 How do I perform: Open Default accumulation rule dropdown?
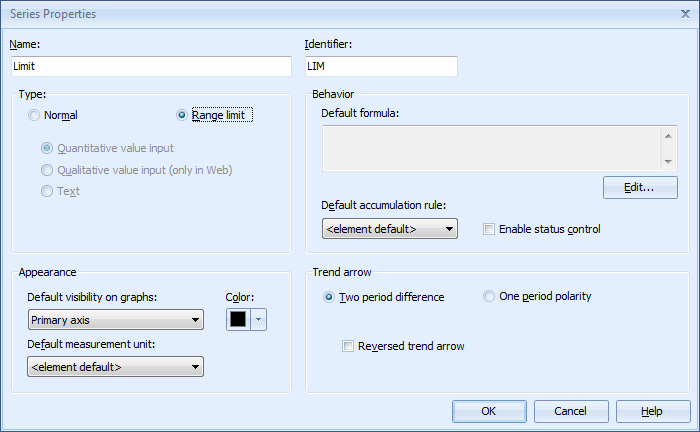coord(390,229)
